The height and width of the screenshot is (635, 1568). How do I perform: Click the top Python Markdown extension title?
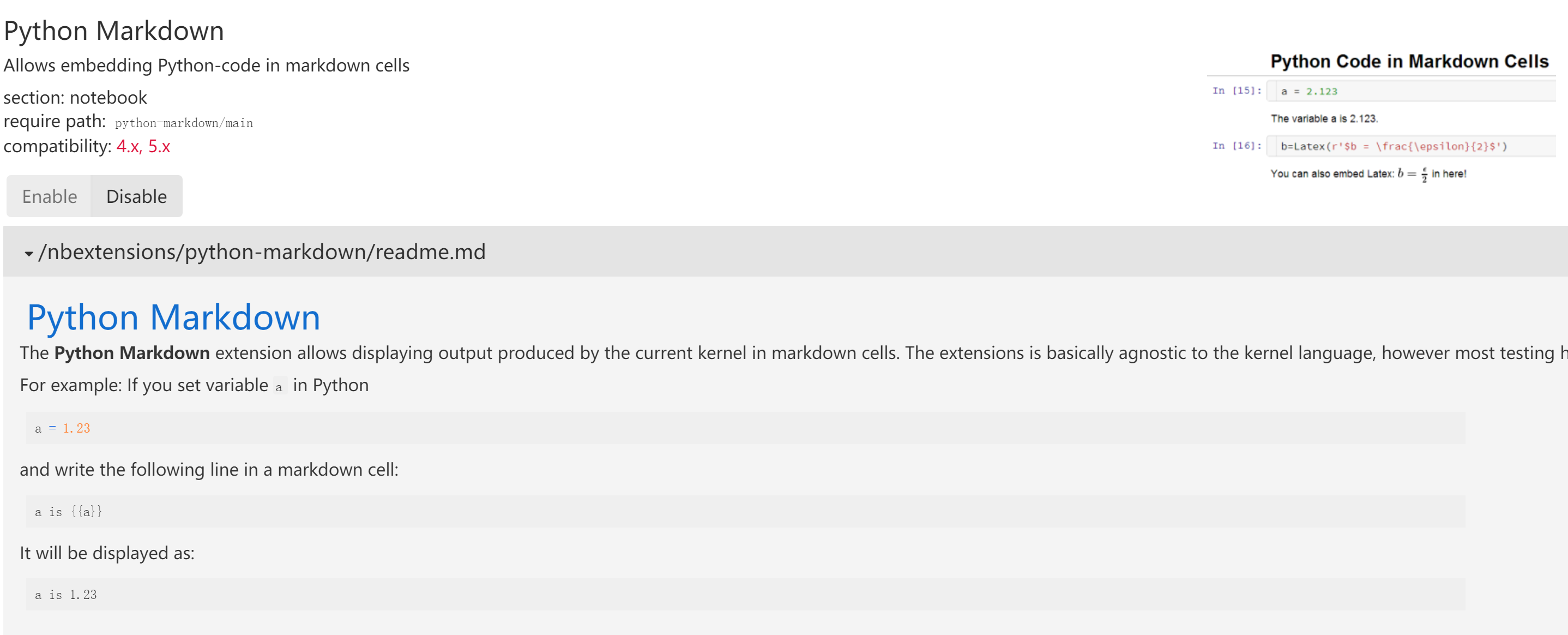pos(114,31)
